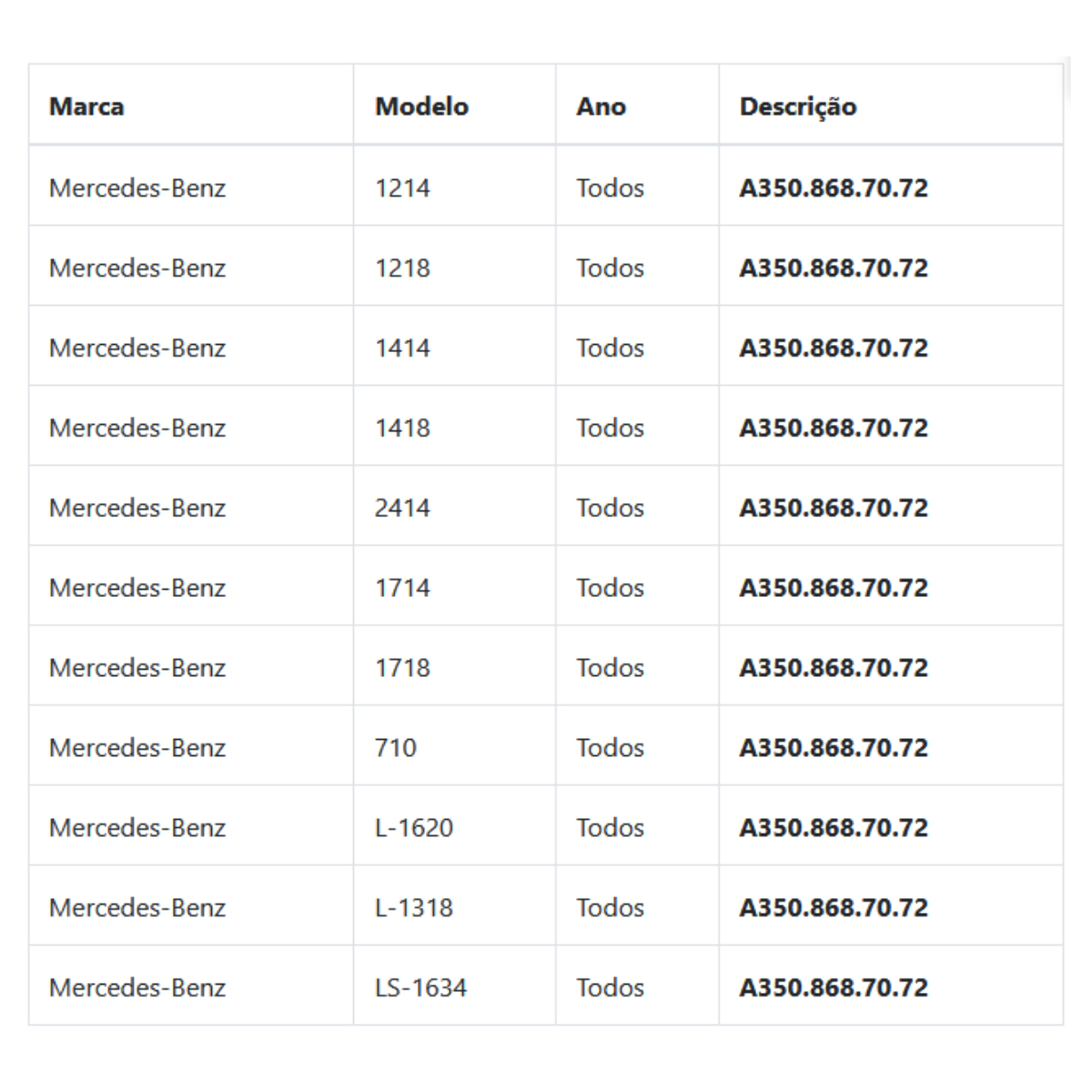Click Todos in the L-1620 row
Screen dimensions: 1092x1092
pyautogui.click(x=610, y=828)
